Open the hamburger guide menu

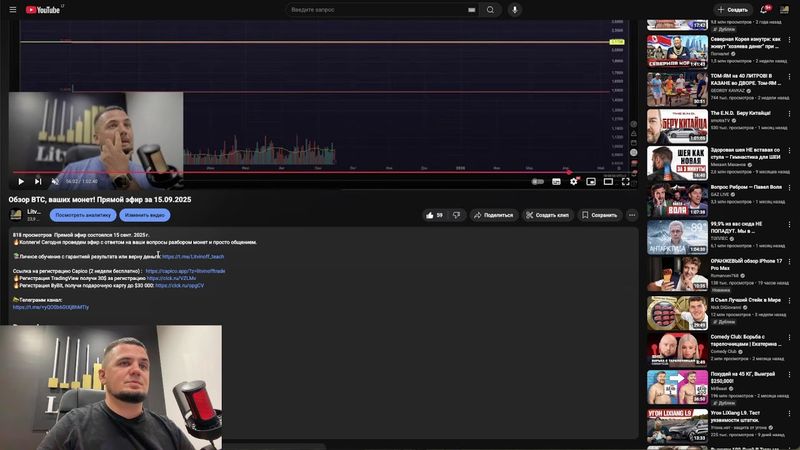tap(11, 9)
